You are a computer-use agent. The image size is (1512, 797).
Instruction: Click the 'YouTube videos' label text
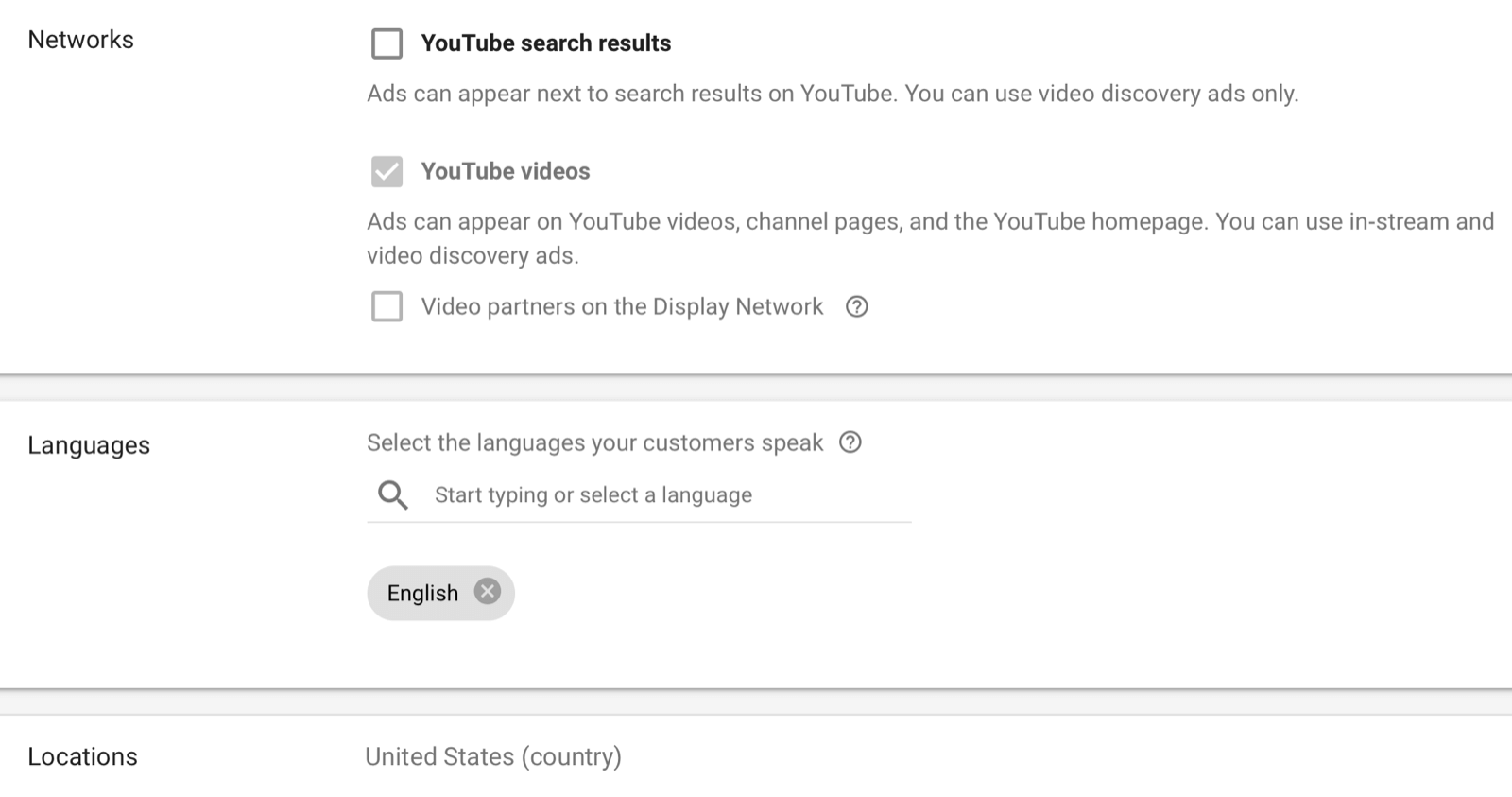[506, 171]
